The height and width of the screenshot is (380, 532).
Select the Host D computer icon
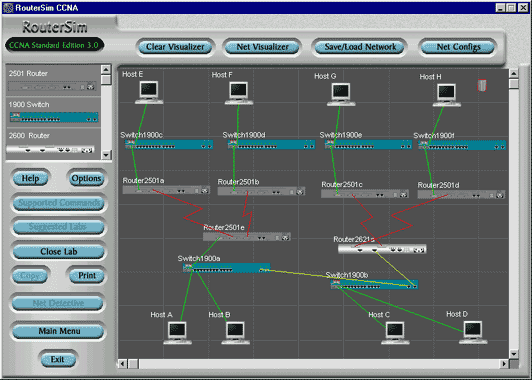[473, 332]
